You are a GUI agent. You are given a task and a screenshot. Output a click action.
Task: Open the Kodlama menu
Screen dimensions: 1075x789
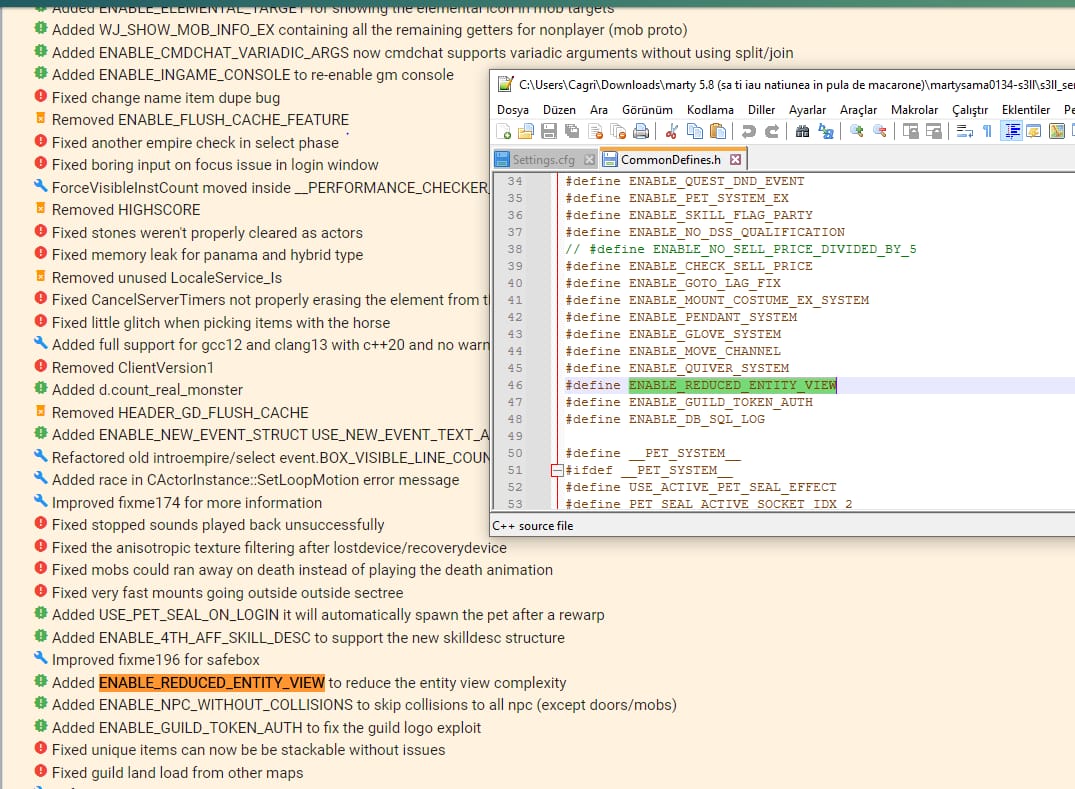point(710,110)
